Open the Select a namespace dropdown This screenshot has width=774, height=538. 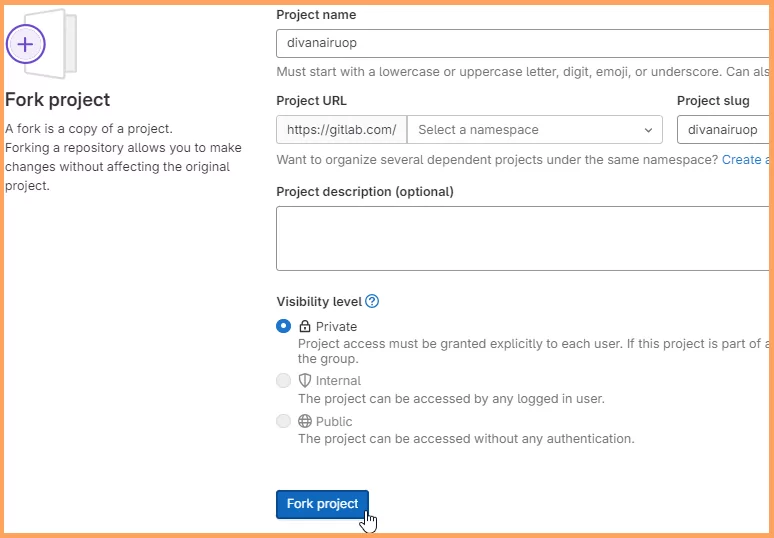click(535, 130)
